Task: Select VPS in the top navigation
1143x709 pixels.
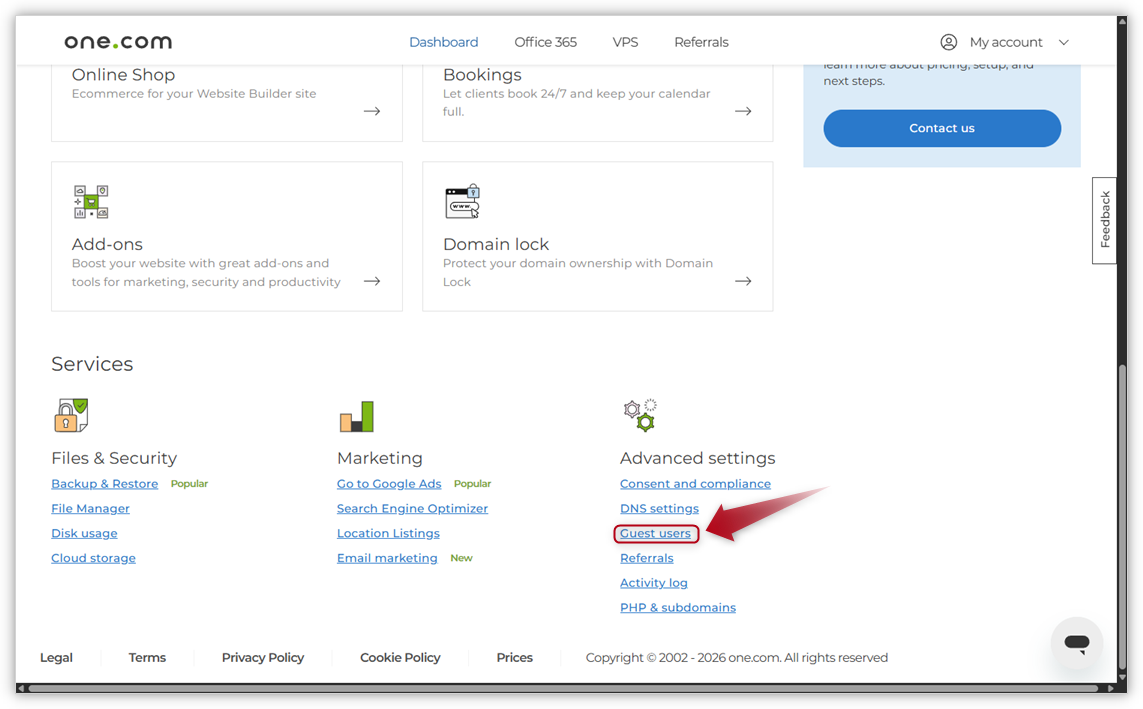Action: click(625, 42)
